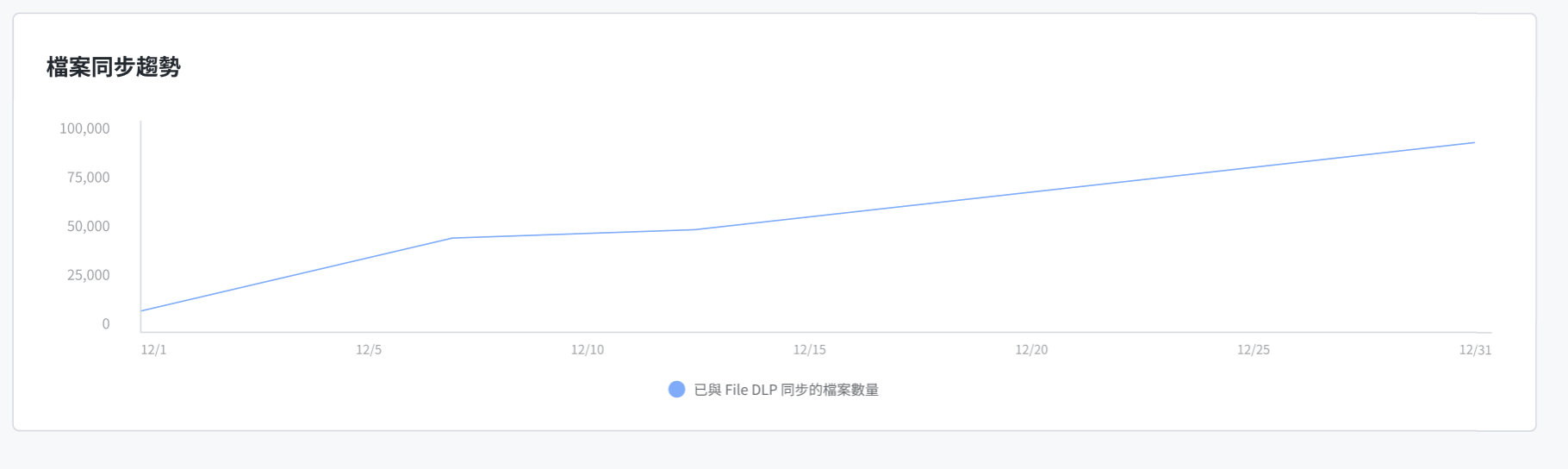This screenshot has height=469, width=1568.
Task: Select the 12/5 x-axis date label
Action: (x=369, y=350)
